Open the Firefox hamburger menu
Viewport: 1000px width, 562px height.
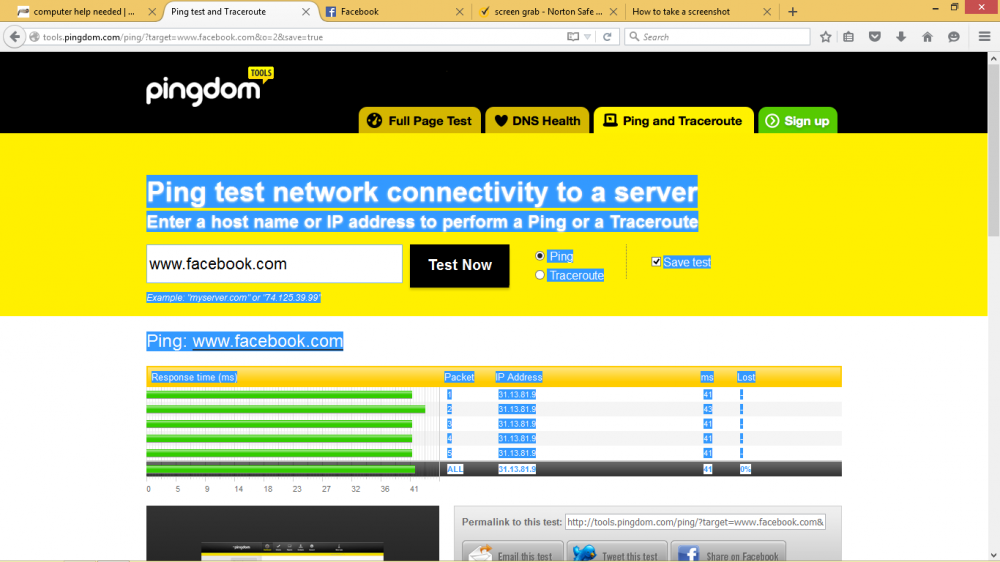click(x=984, y=37)
